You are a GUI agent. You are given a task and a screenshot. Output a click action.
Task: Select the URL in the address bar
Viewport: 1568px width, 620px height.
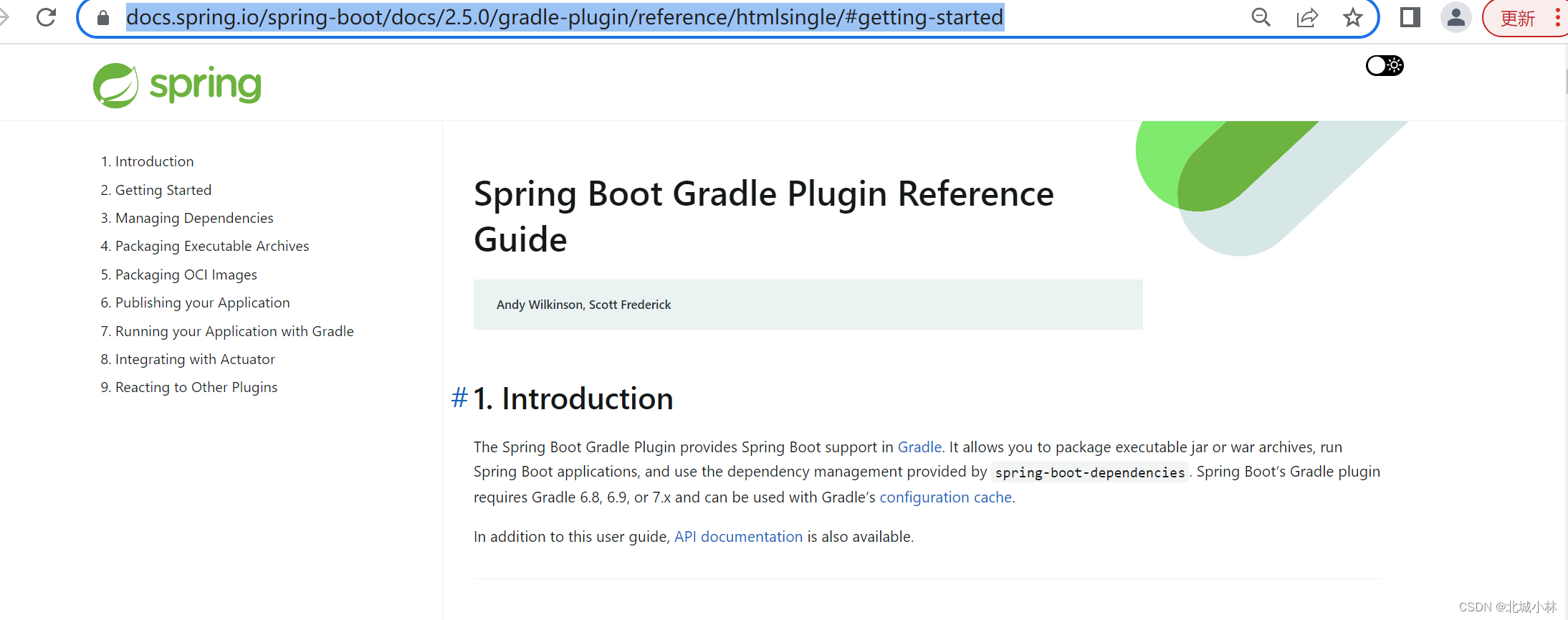[565, 17]
